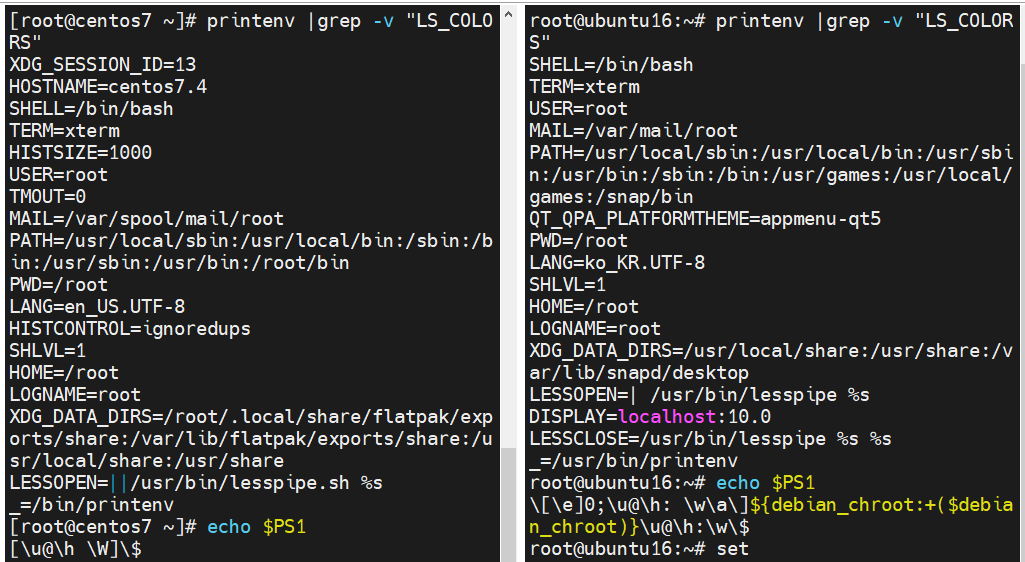Click the scrollbar thumb of the centos7 terminal pane
This screenshot has width=1025, height=562.
tap(508, 504)
